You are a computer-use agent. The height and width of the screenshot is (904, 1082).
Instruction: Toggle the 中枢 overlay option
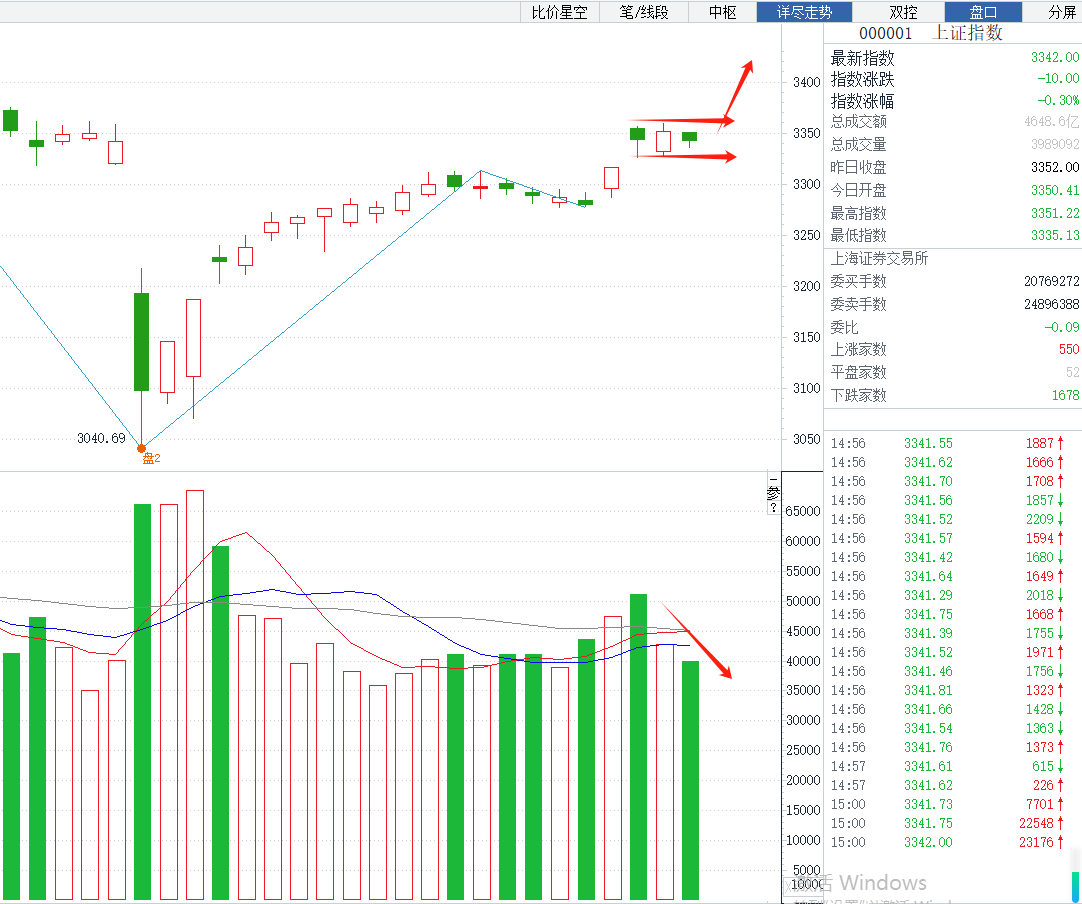click(x=722, y=12)
